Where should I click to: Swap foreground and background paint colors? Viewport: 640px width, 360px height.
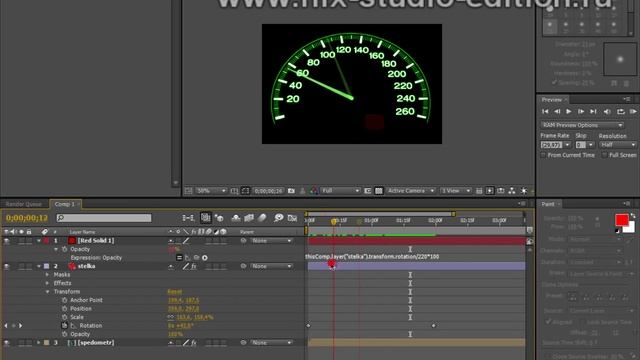tap(633, 215)
